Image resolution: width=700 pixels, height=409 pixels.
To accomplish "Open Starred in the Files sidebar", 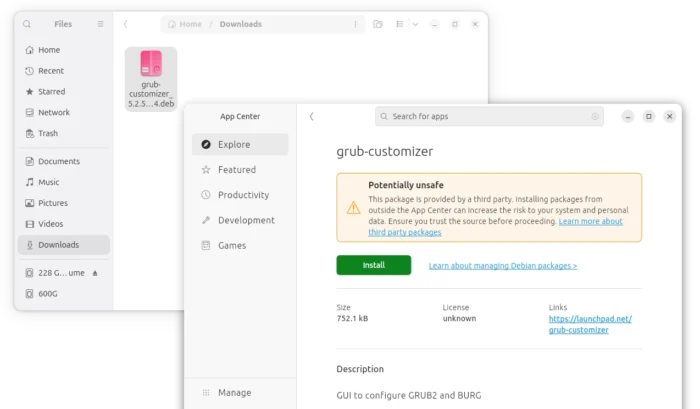I will pos(64,92).
